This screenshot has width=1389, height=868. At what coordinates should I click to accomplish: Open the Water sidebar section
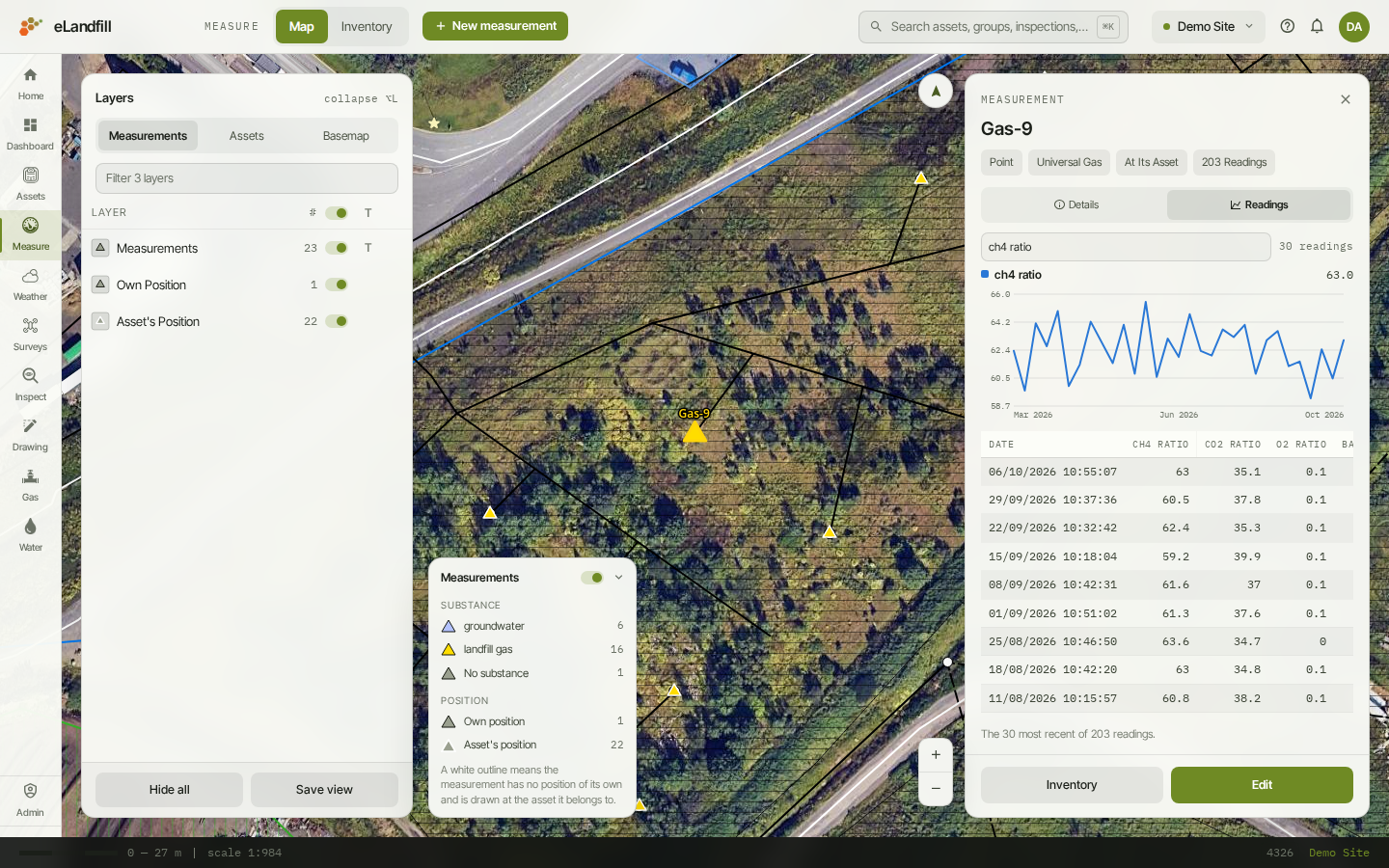31,535
